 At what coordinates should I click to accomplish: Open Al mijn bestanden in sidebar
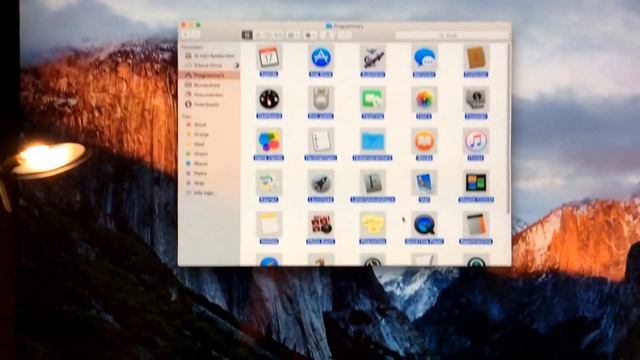pos(210,56)
